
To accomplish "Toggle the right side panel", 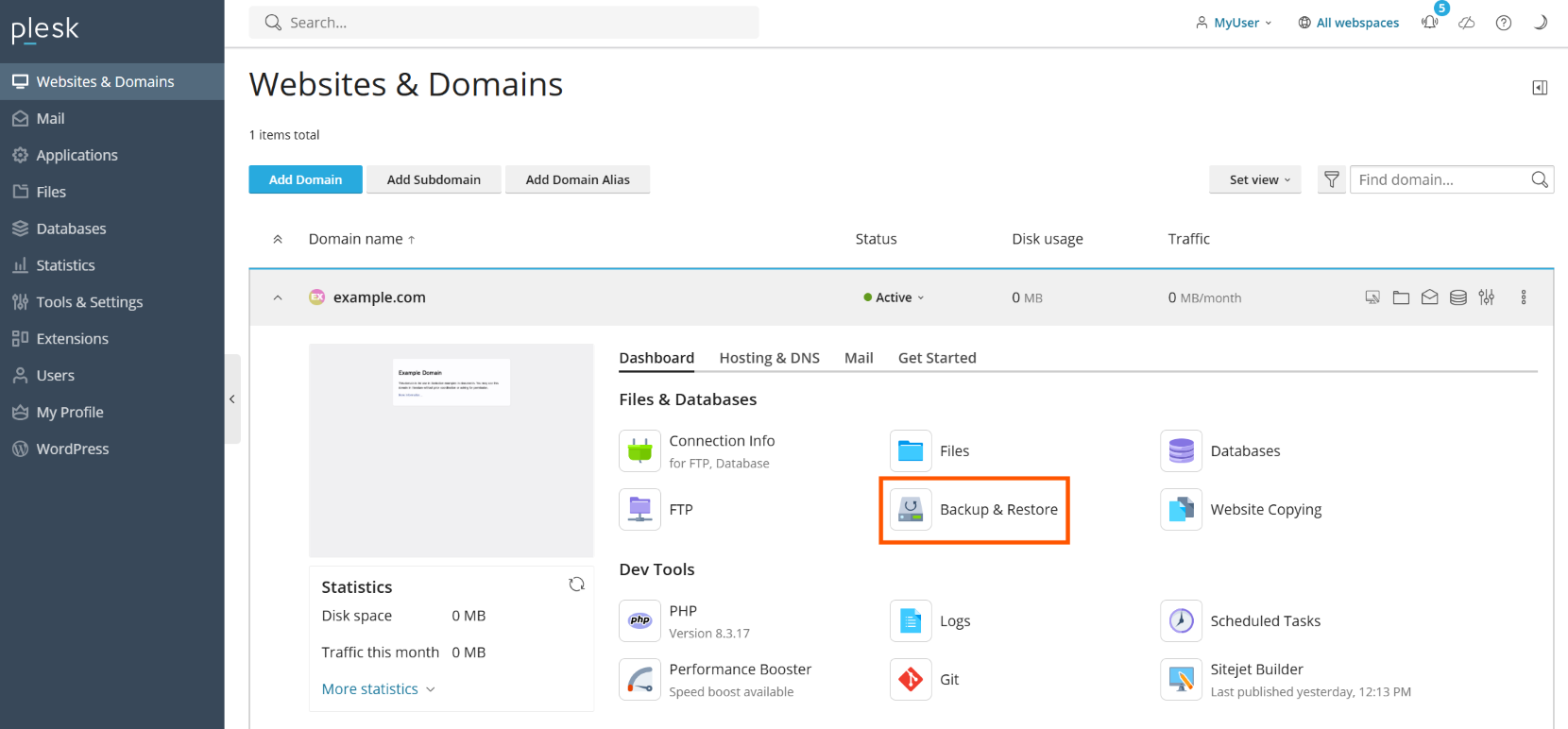I will [1540, 88].
